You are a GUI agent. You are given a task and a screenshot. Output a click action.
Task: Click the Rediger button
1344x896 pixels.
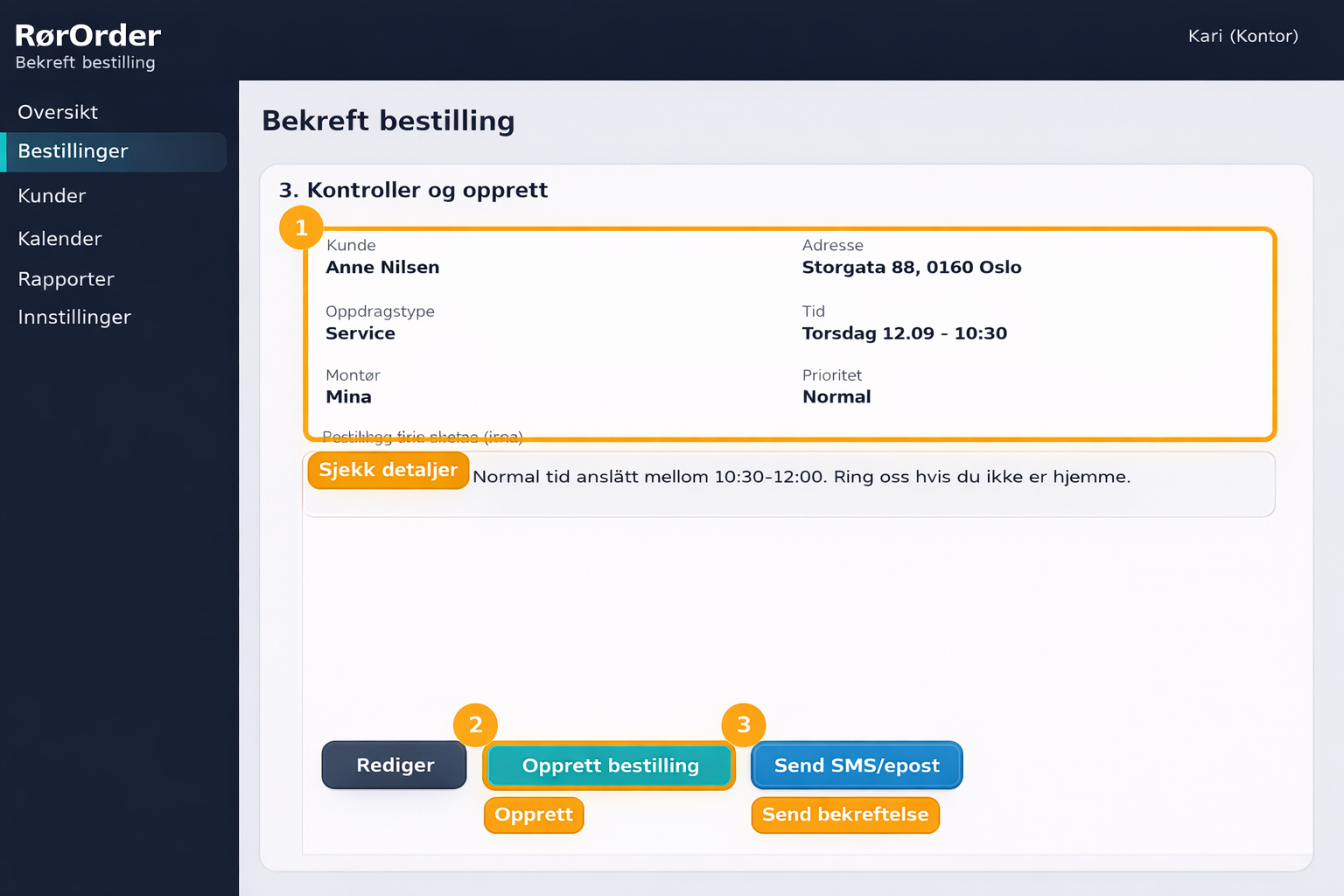tap(393, 765)
